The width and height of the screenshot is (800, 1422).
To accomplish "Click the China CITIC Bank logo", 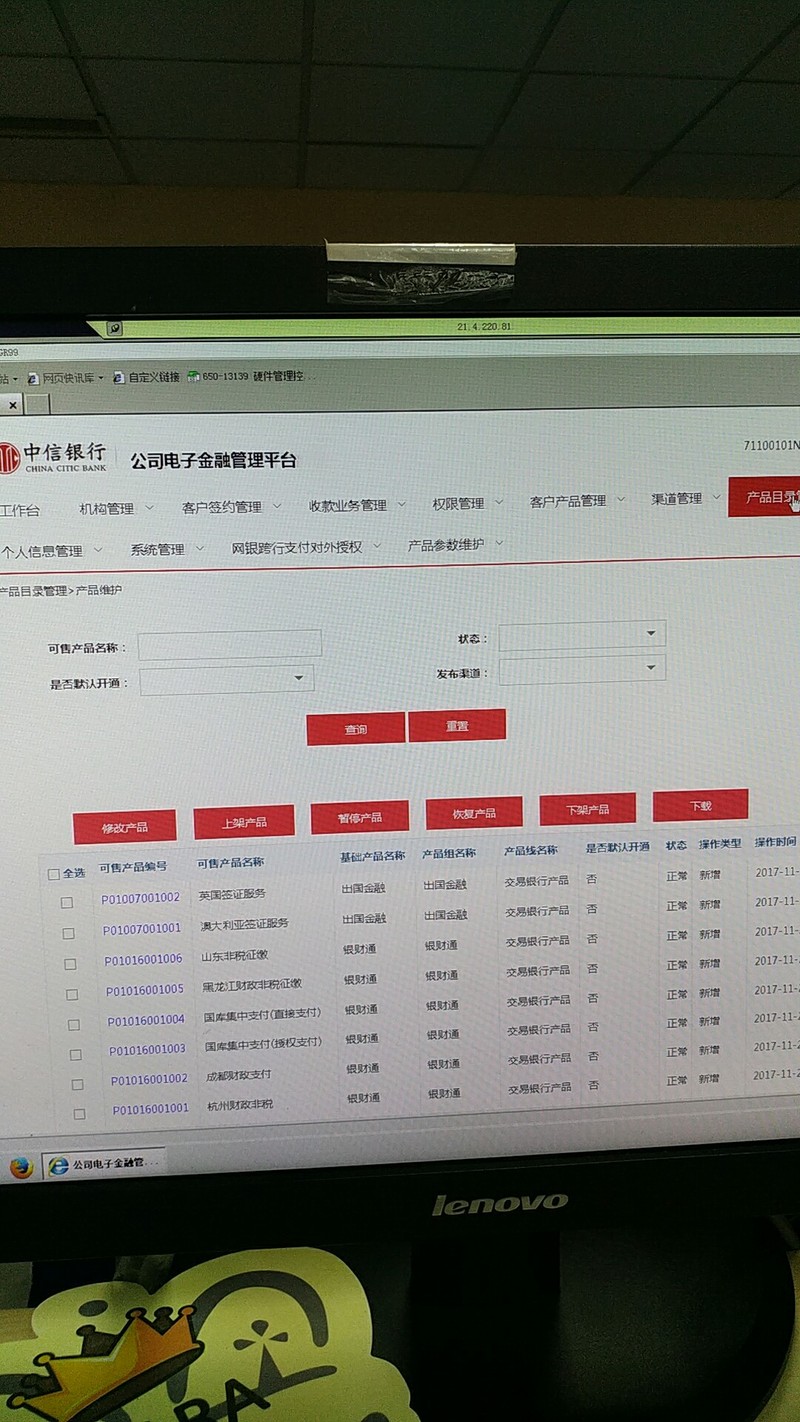I will click(53, 457).
